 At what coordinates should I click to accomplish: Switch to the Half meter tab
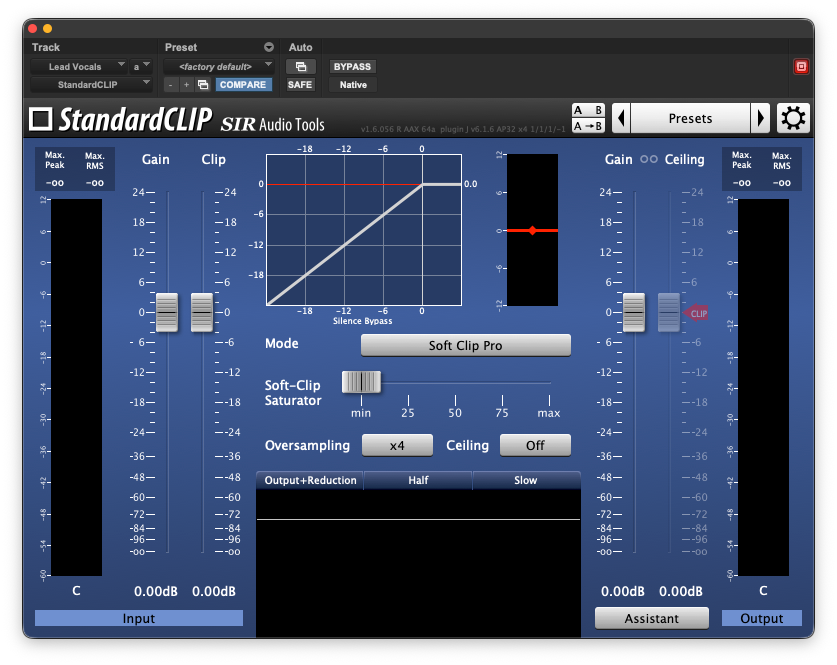[x=418, y=480]
